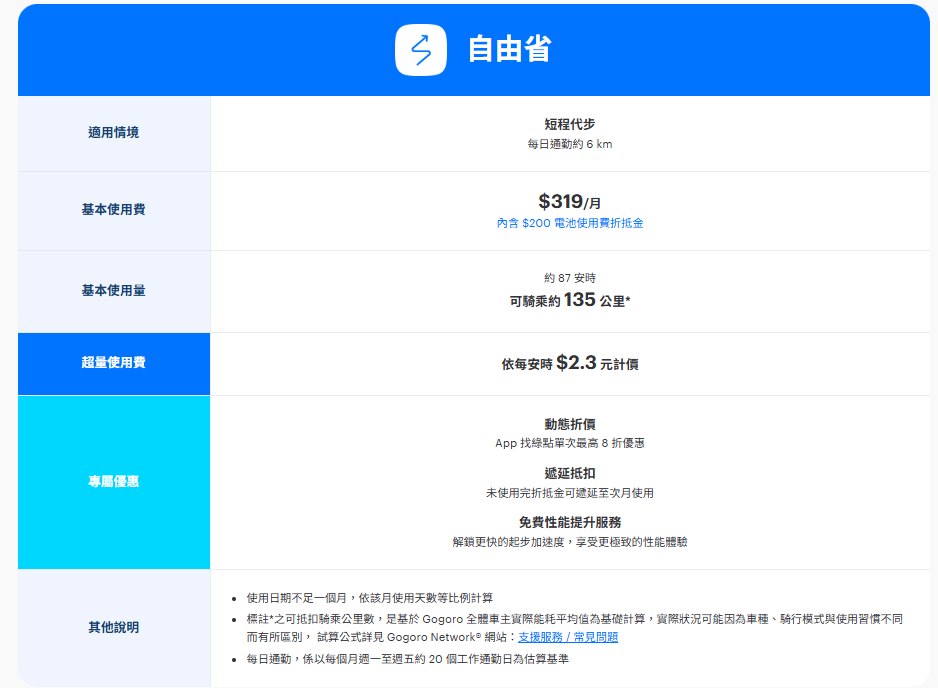The image size is (938, 688).
Task: Select the 自由省 plan title heading
Action: tap(509, 49)
